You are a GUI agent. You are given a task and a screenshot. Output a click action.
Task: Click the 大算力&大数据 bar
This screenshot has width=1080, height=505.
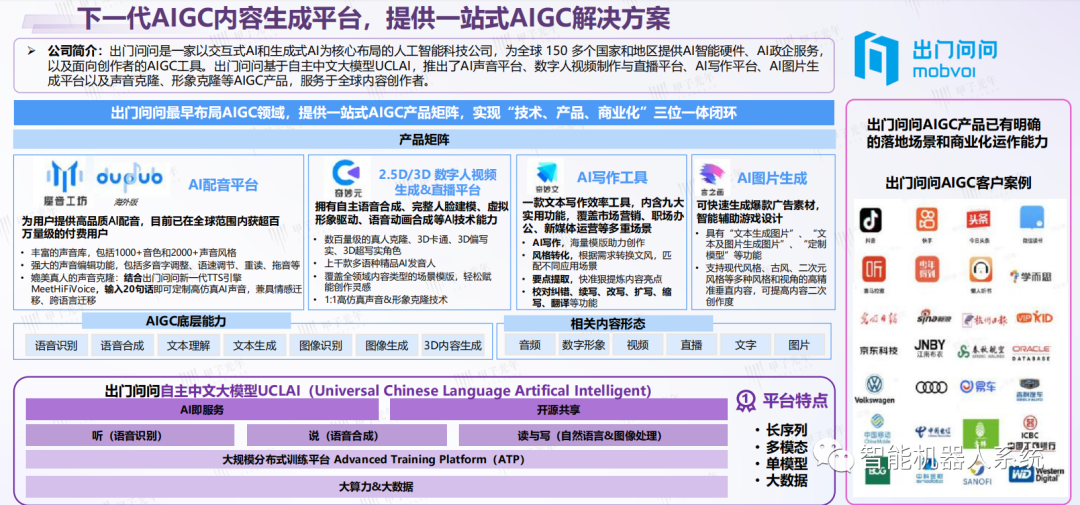tap(377, 486)
